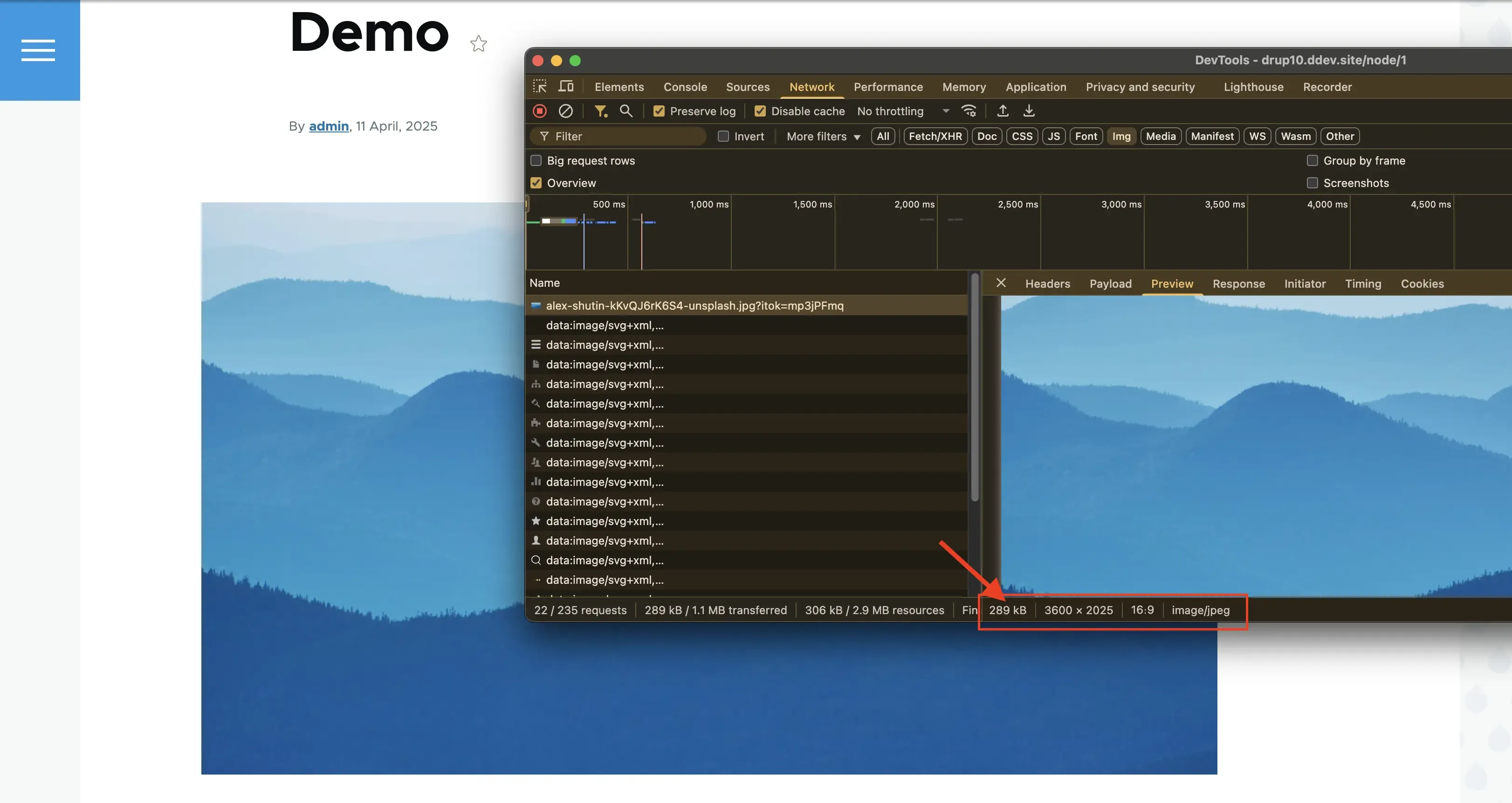The width and height of the screenshot is (1512, 803).
Task: Disable the Preserve log option
Action: (x=659, y=111)
